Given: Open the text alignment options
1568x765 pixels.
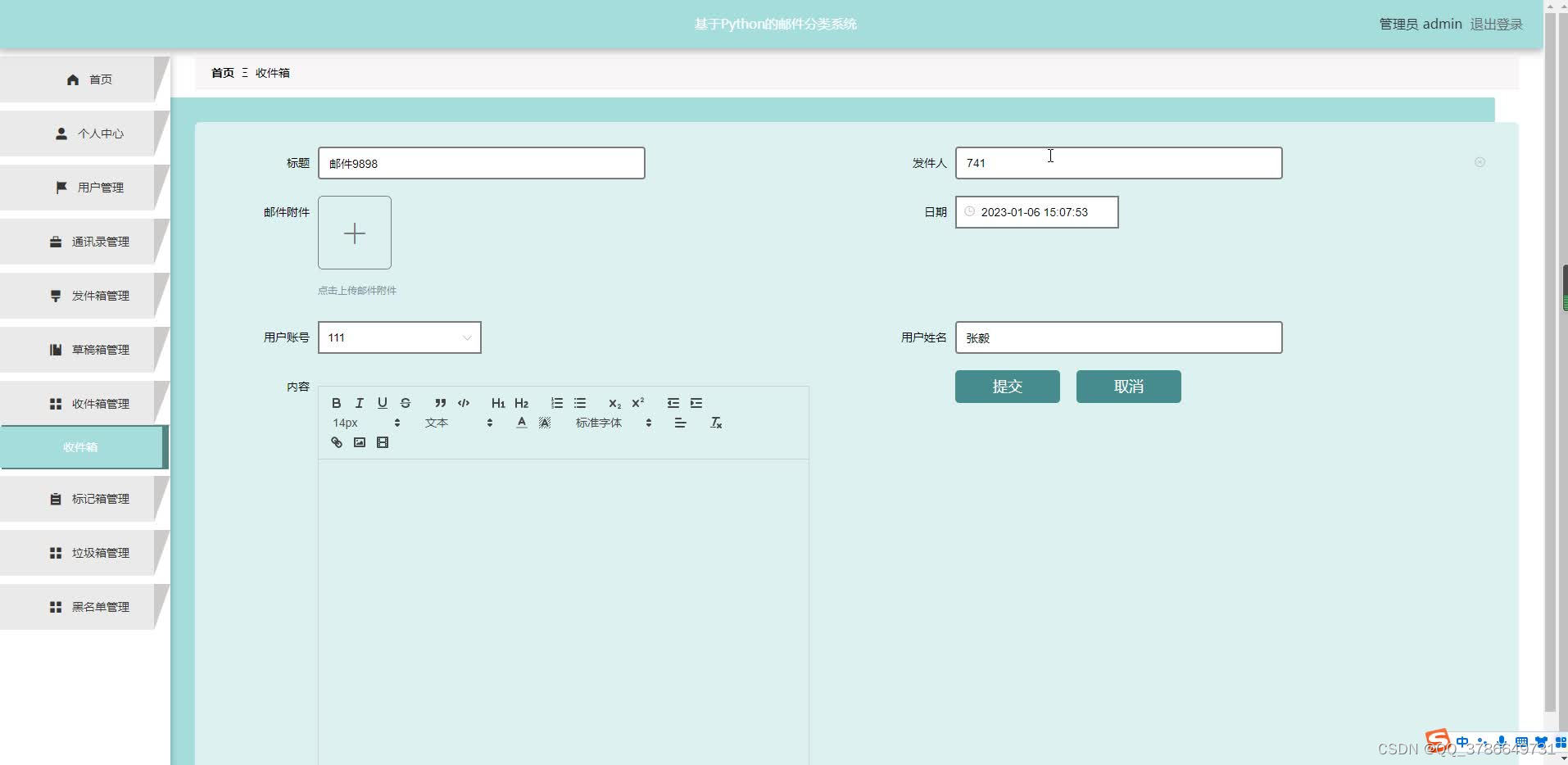Looking at the screenshot, I should [x=680, y=423].
